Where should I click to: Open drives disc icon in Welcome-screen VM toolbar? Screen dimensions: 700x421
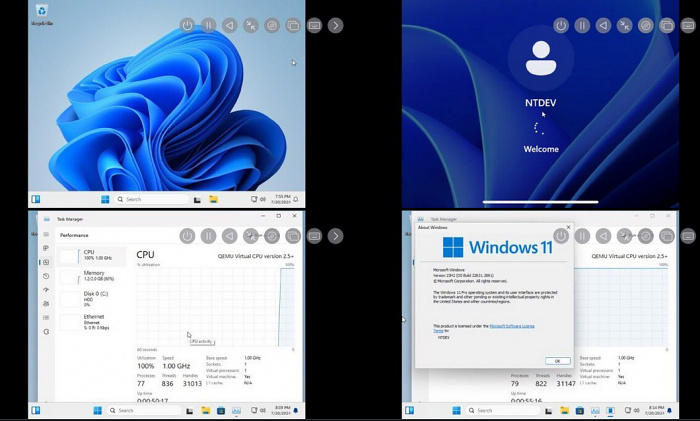[646, 25]
